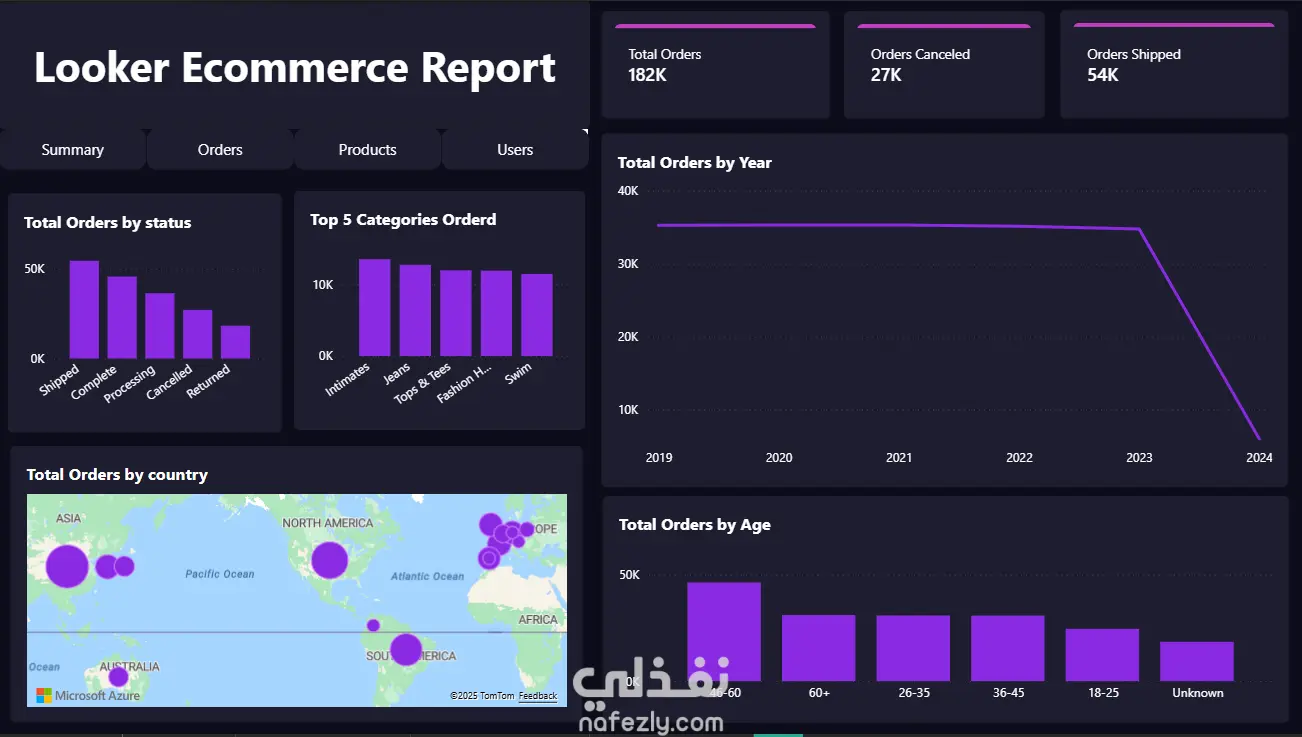Click the Unknown age bar
This screenshot has width=1302, height=737.
click(x=1197, y=661)
